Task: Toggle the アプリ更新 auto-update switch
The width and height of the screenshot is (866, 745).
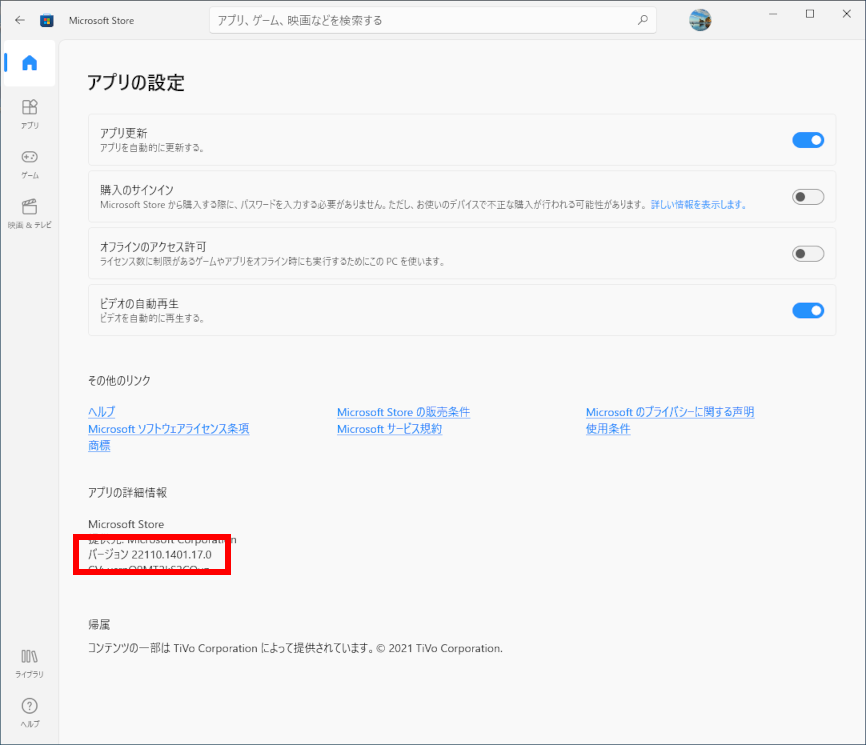Action: pos(808,140)
